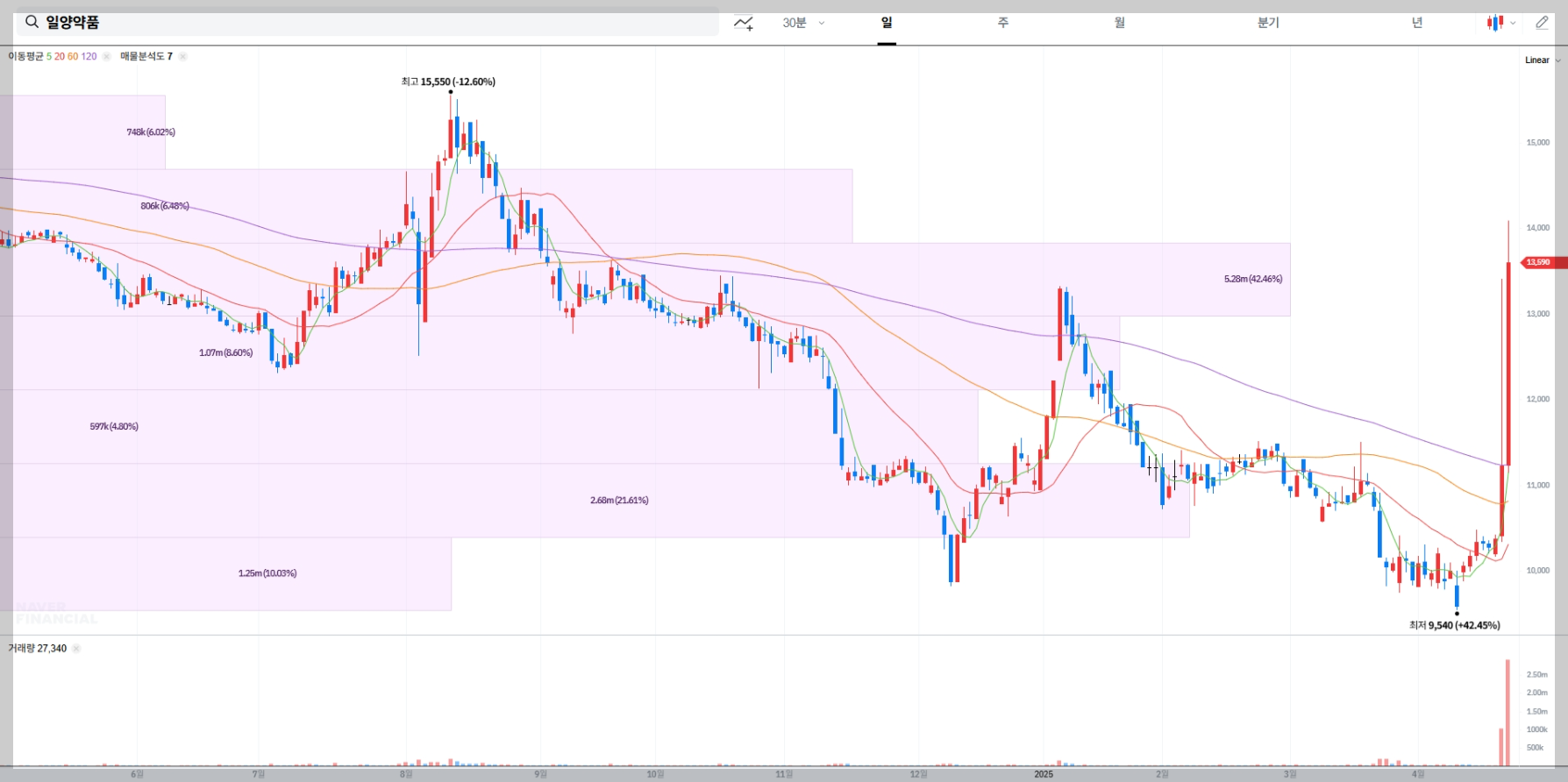
Task: Activate the pencil drawing tool
Action: point(1542,23)
